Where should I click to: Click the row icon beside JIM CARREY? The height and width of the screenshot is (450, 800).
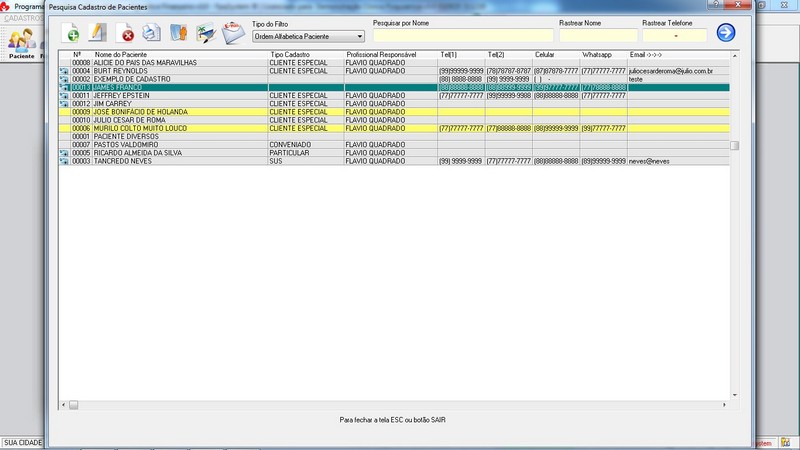64,104
